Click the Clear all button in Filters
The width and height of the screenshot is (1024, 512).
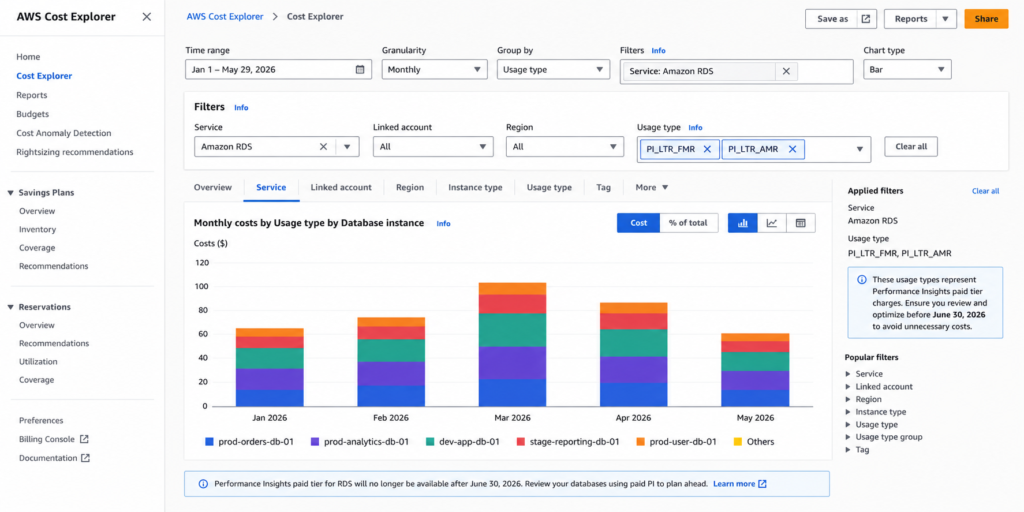click(x=910, y=147)
